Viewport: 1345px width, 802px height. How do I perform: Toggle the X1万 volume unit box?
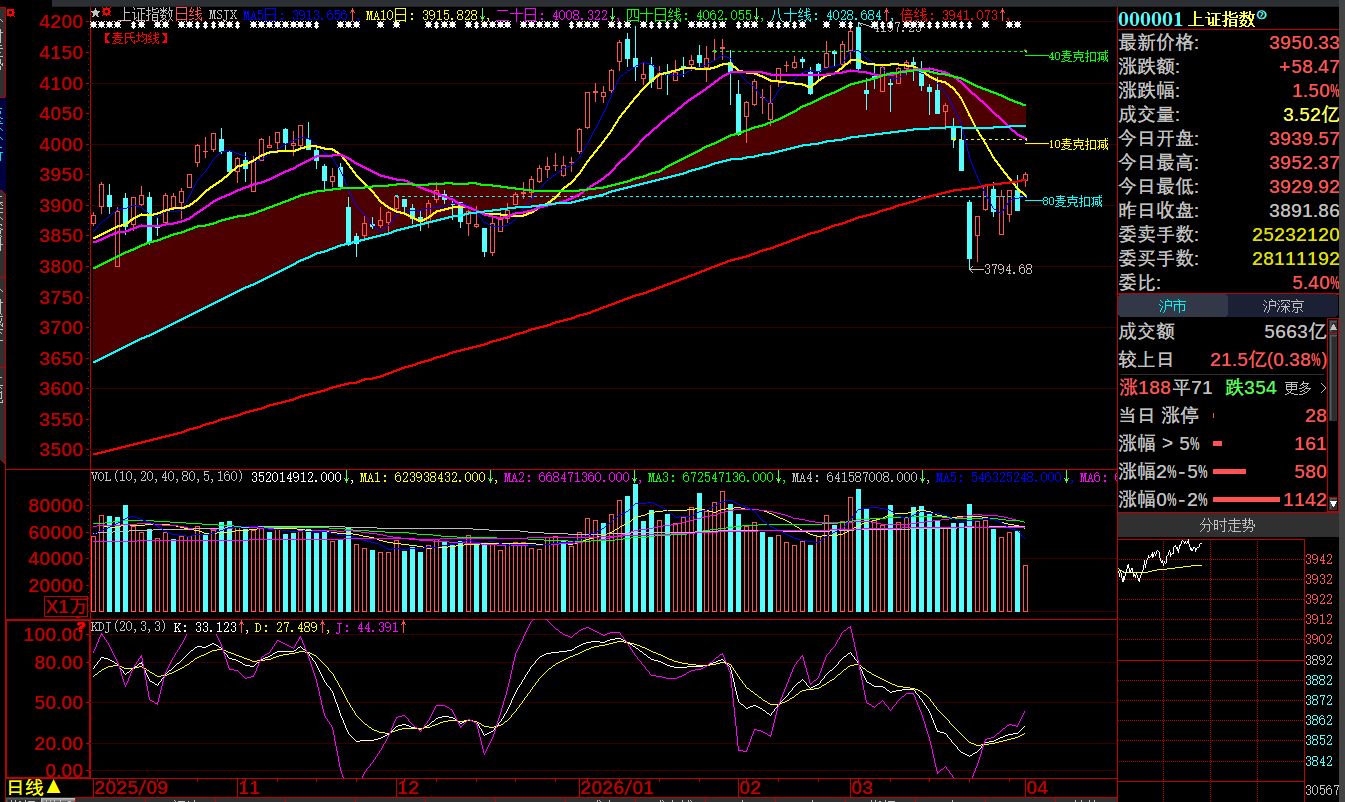pos(66,606)
